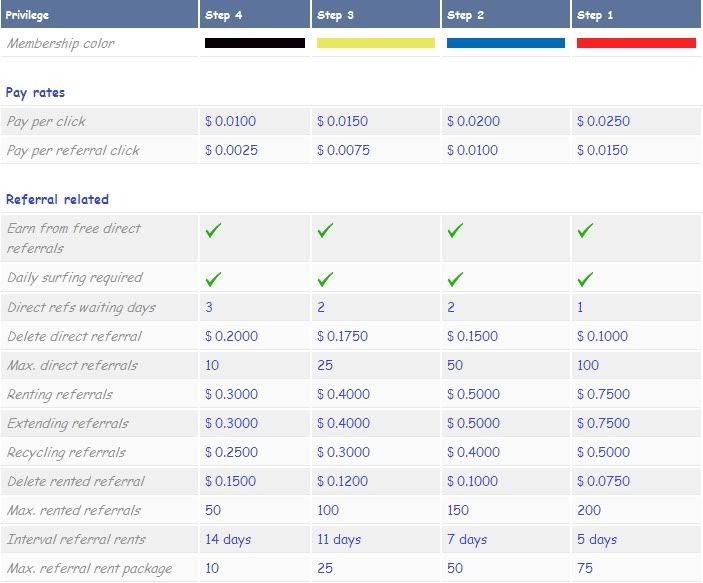Select the Step 4 column header
Image resolution: width=703 pixels, height=583 pixels.
coord(224,15)
